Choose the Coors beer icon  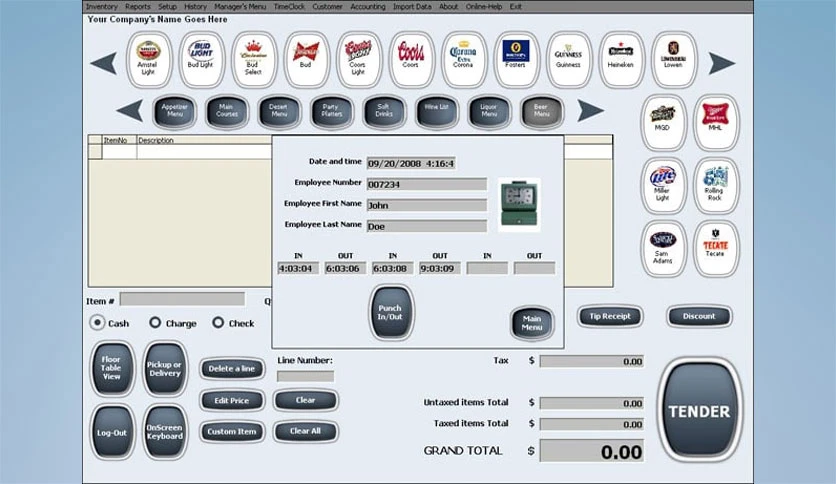click(411, 59)
